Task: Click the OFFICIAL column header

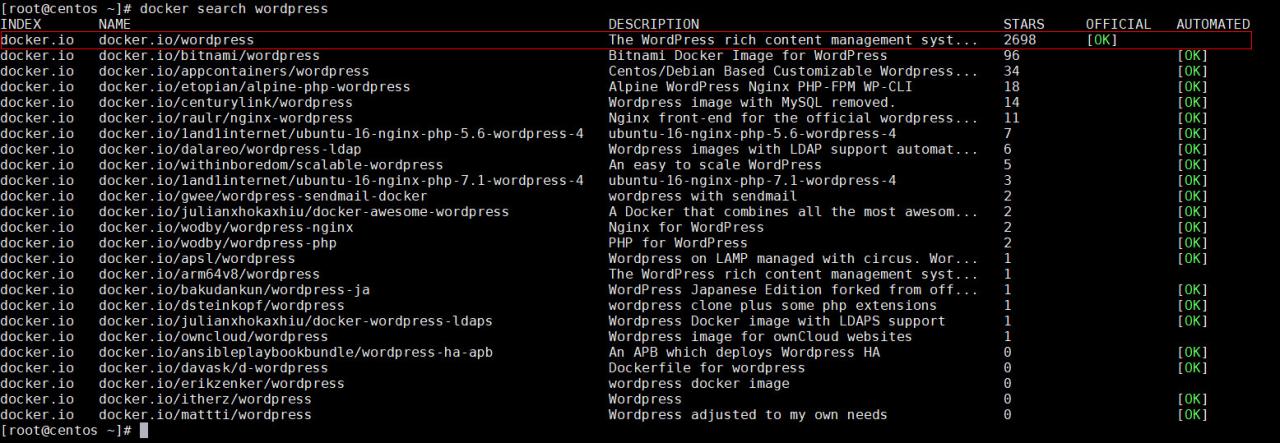Action: click(1118, 24)
